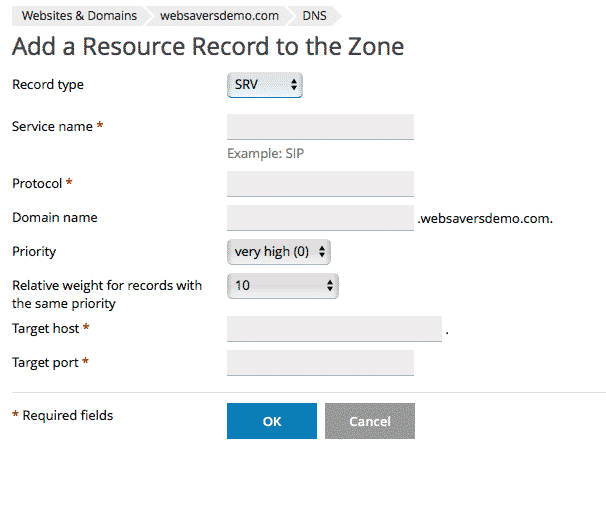Click the Target port label
This screenshot has width=606, height=528.
pyautogui.click(x=45, y=363)
